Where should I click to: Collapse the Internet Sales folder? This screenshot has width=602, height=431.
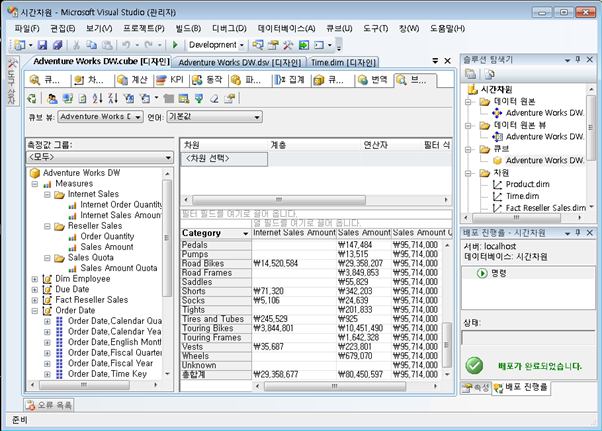pos(47,195)
